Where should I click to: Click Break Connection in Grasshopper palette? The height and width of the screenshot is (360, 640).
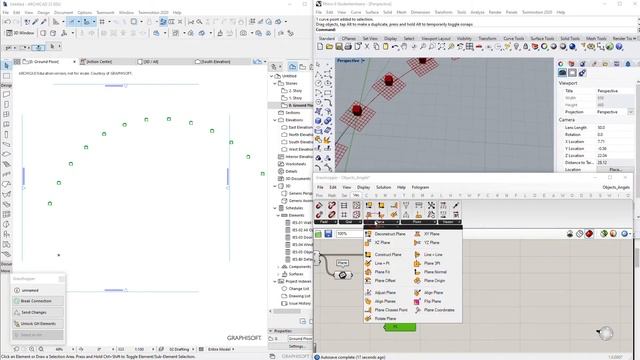tap(38, 301)
